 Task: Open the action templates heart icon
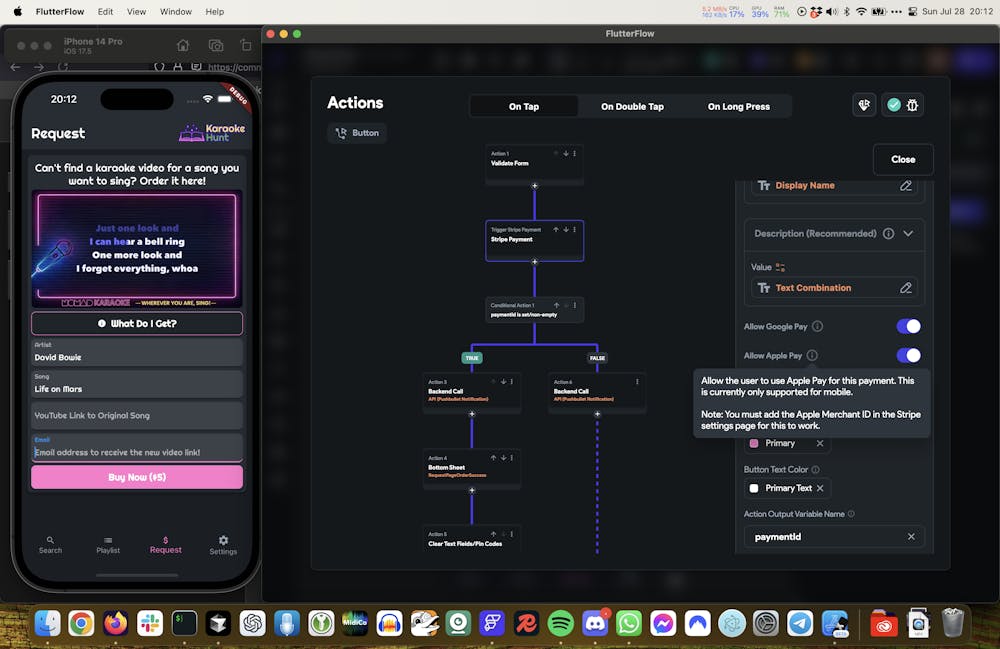coord(864,105)
